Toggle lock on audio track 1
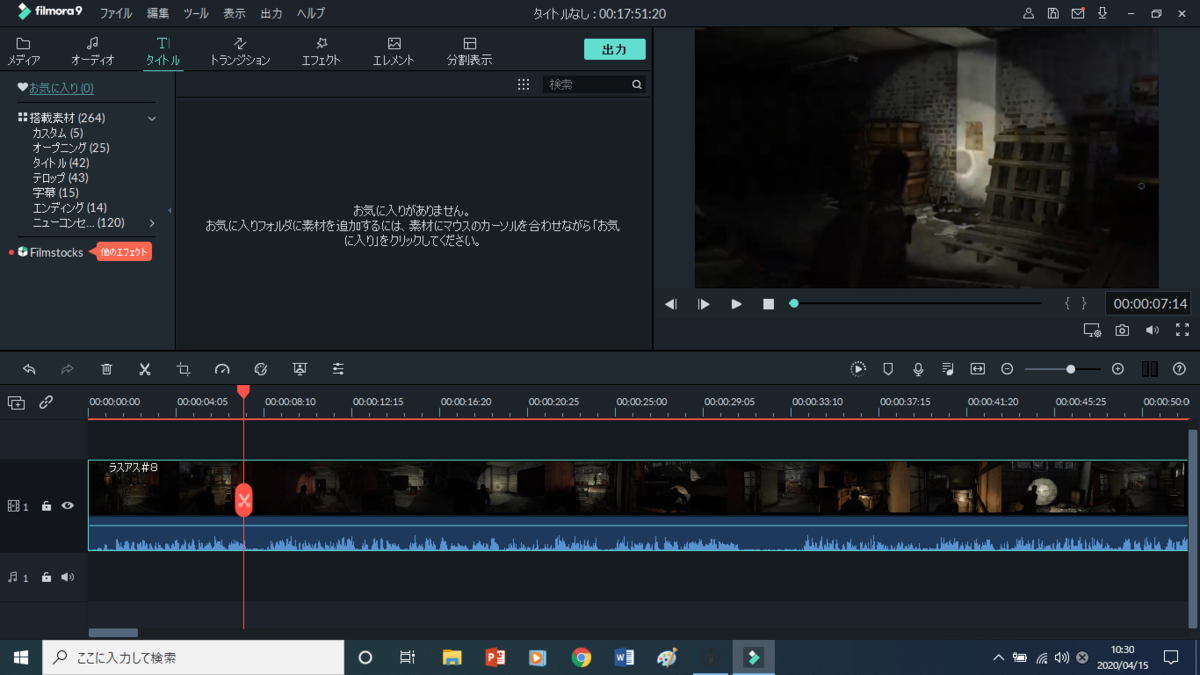This screenshot has width=1200, height=675. point(46,577)
